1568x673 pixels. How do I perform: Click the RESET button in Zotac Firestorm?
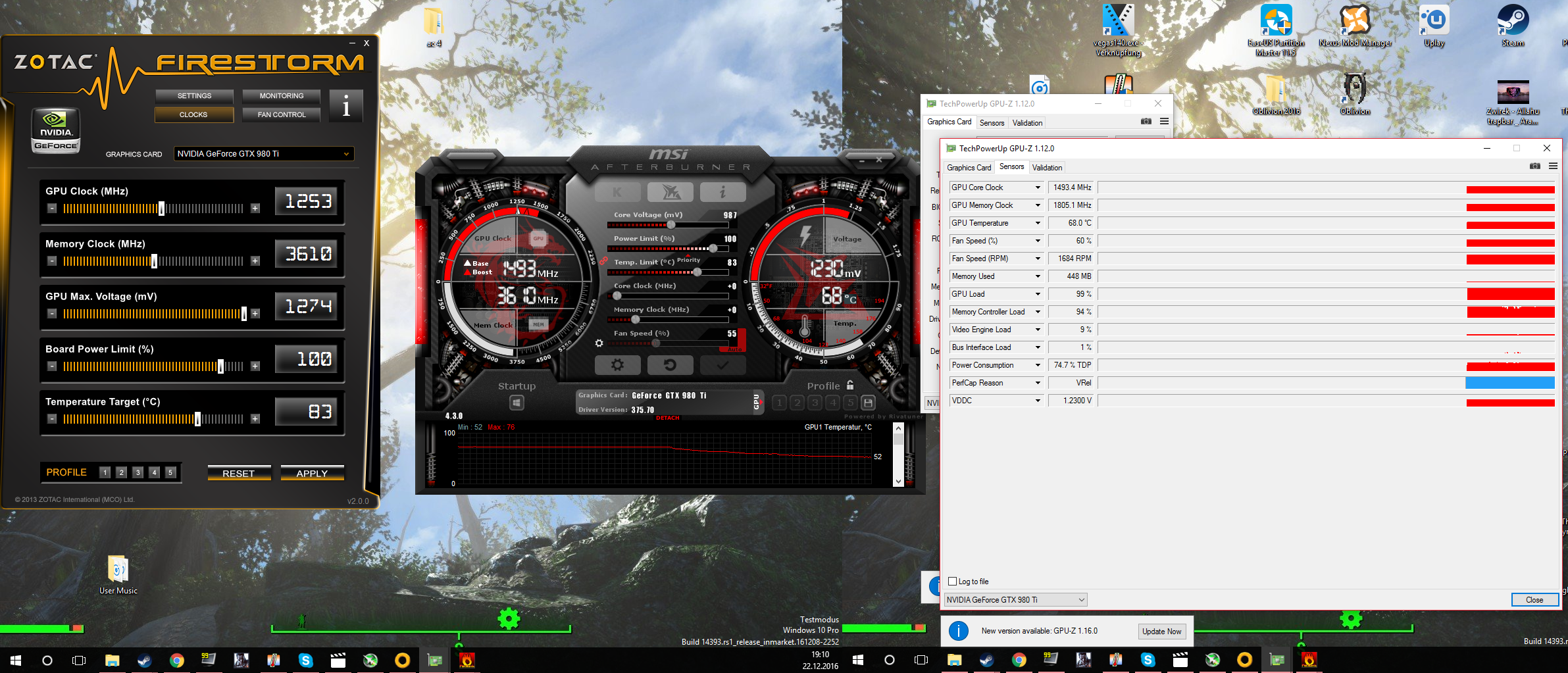[238, 473]
